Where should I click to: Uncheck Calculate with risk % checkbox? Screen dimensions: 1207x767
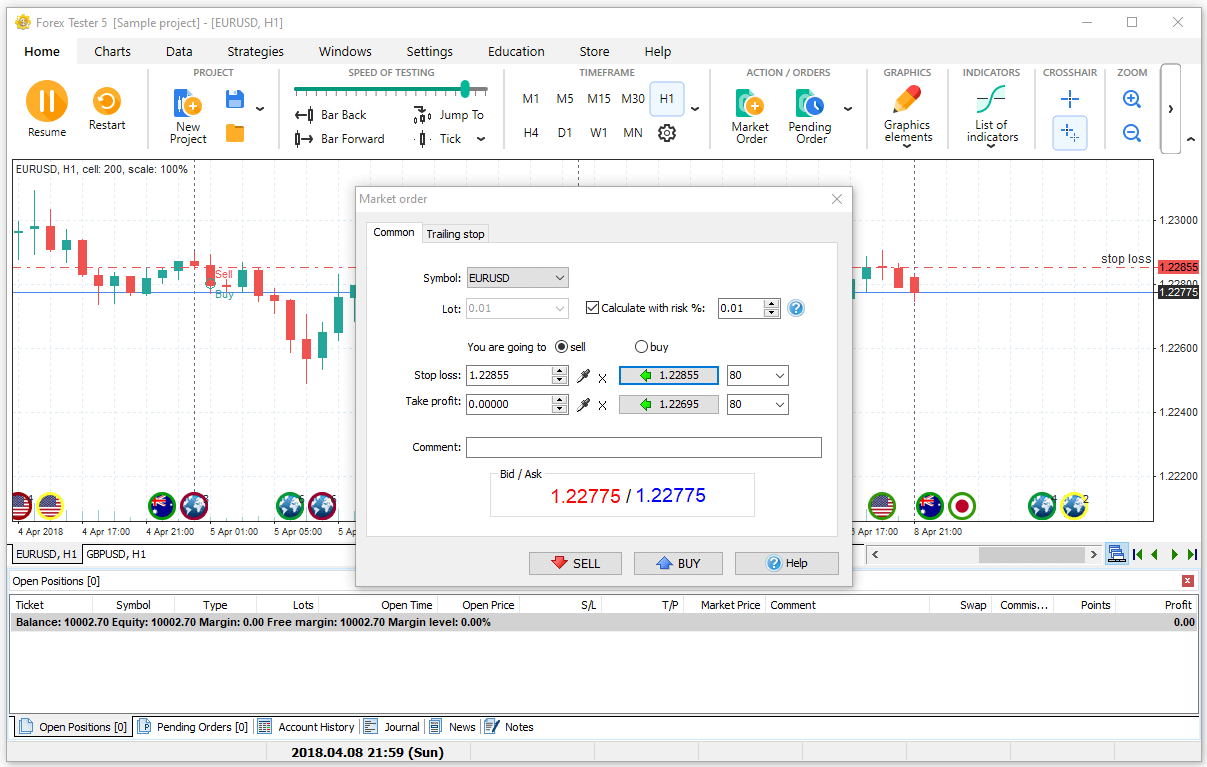pyautogui.click(x=593, y=308)
